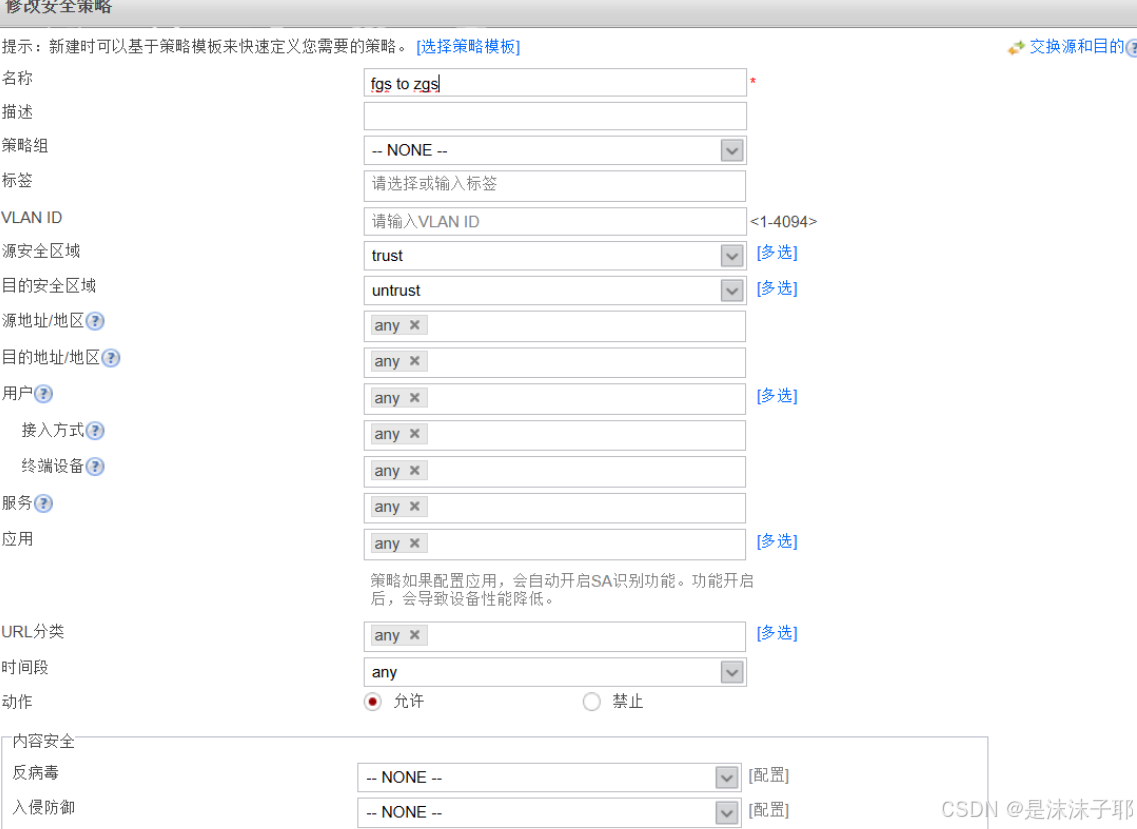The width and height of the screenshot is (1137, 829).
Task: Expand the 源安全区域 trust dropdown
Action: (x=732, y=256)
